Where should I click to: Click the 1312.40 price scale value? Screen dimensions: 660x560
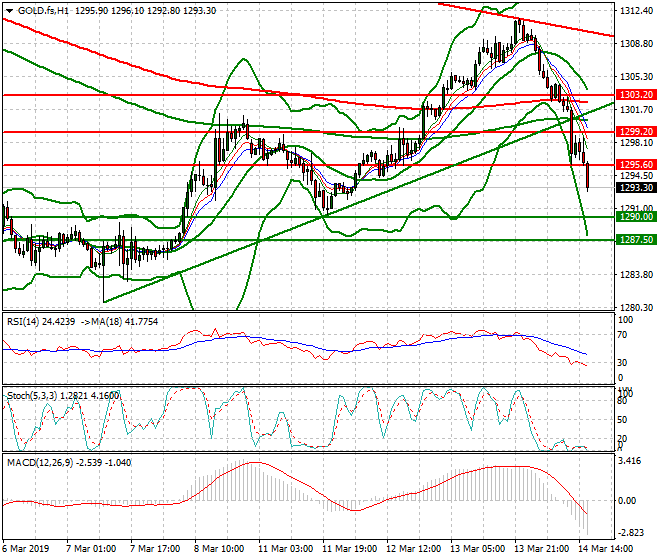coord(636,11)
